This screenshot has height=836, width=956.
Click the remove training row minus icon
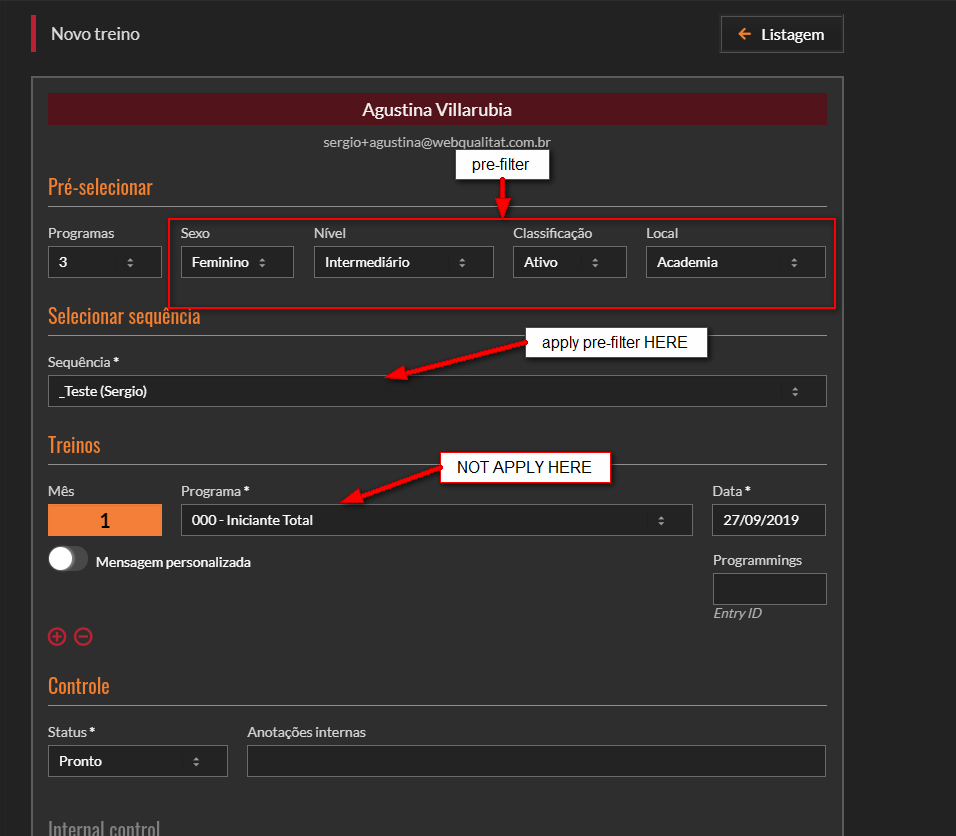click(83, 636)
